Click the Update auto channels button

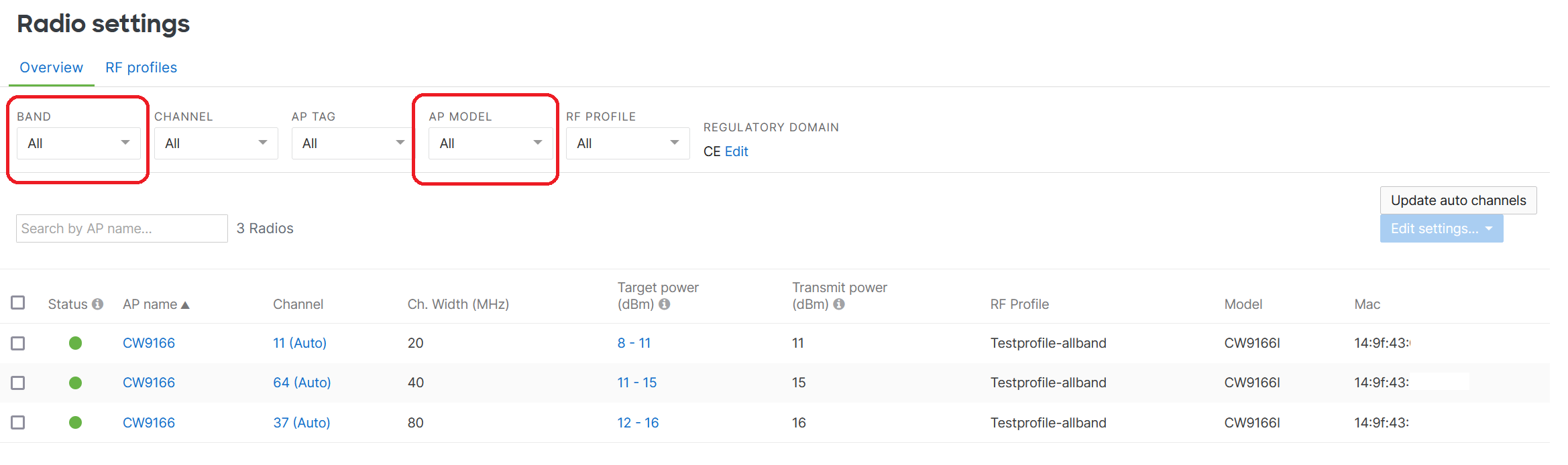click(x=1457, y=200)
